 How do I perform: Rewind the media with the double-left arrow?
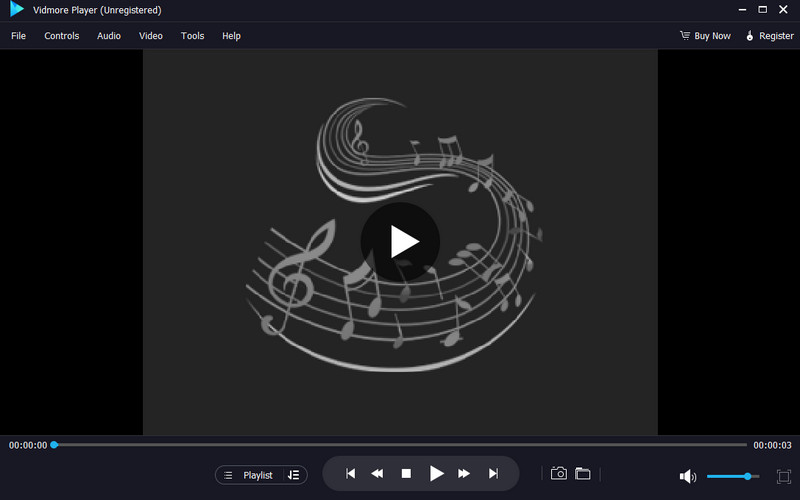tap(377, 473)
